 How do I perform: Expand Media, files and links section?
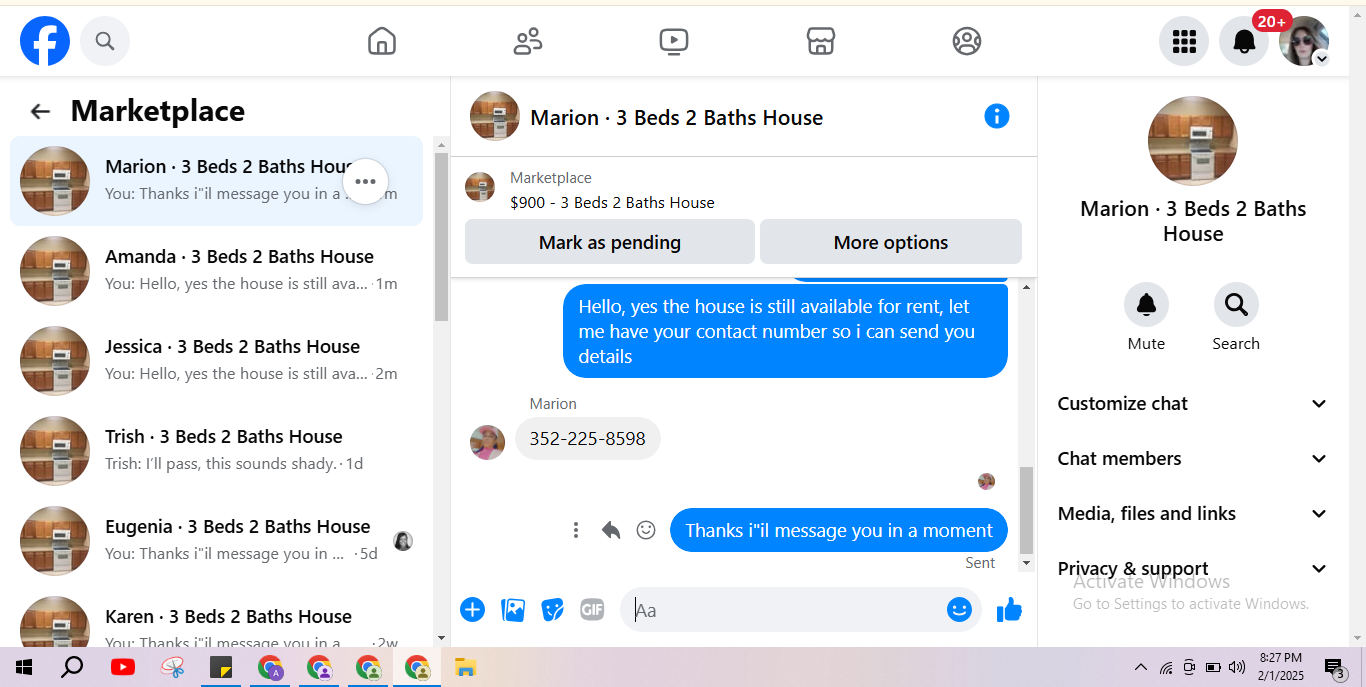(x=1193, y=514)
